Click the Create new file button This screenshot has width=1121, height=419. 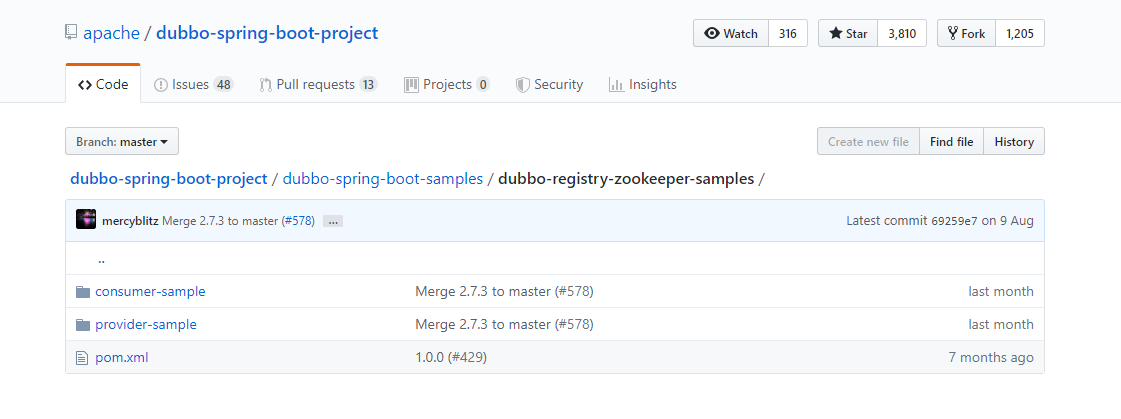pyautogui.click(x=869, y=142)
